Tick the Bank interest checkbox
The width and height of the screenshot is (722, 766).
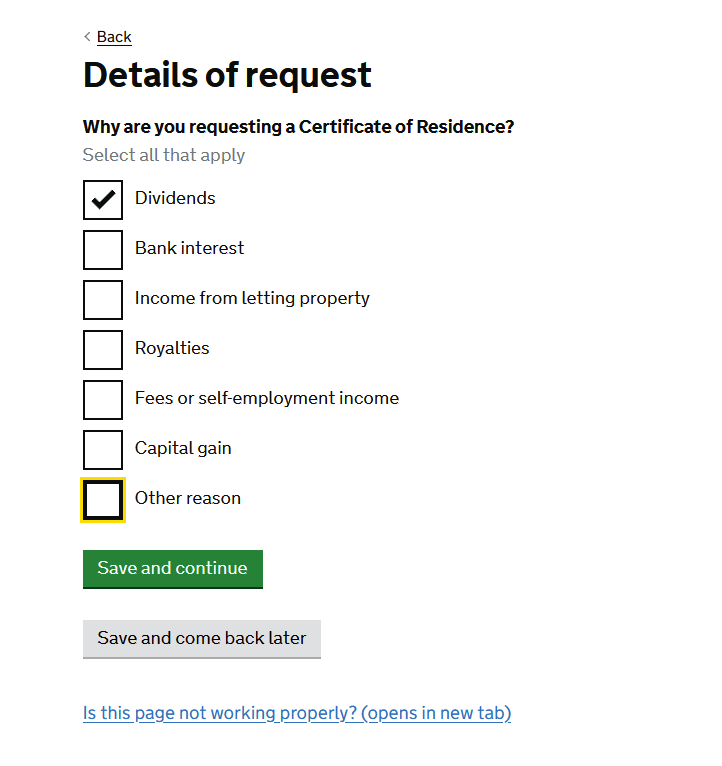(103, 250)
